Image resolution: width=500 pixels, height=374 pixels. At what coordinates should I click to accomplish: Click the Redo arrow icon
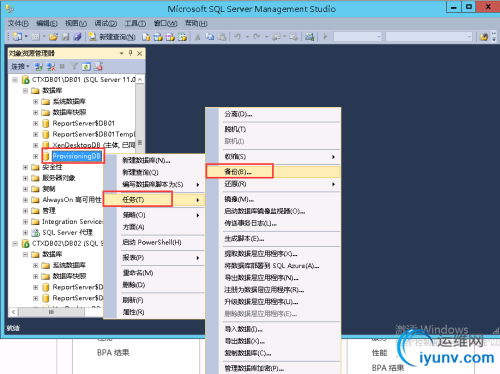click(x=256, y=37)
